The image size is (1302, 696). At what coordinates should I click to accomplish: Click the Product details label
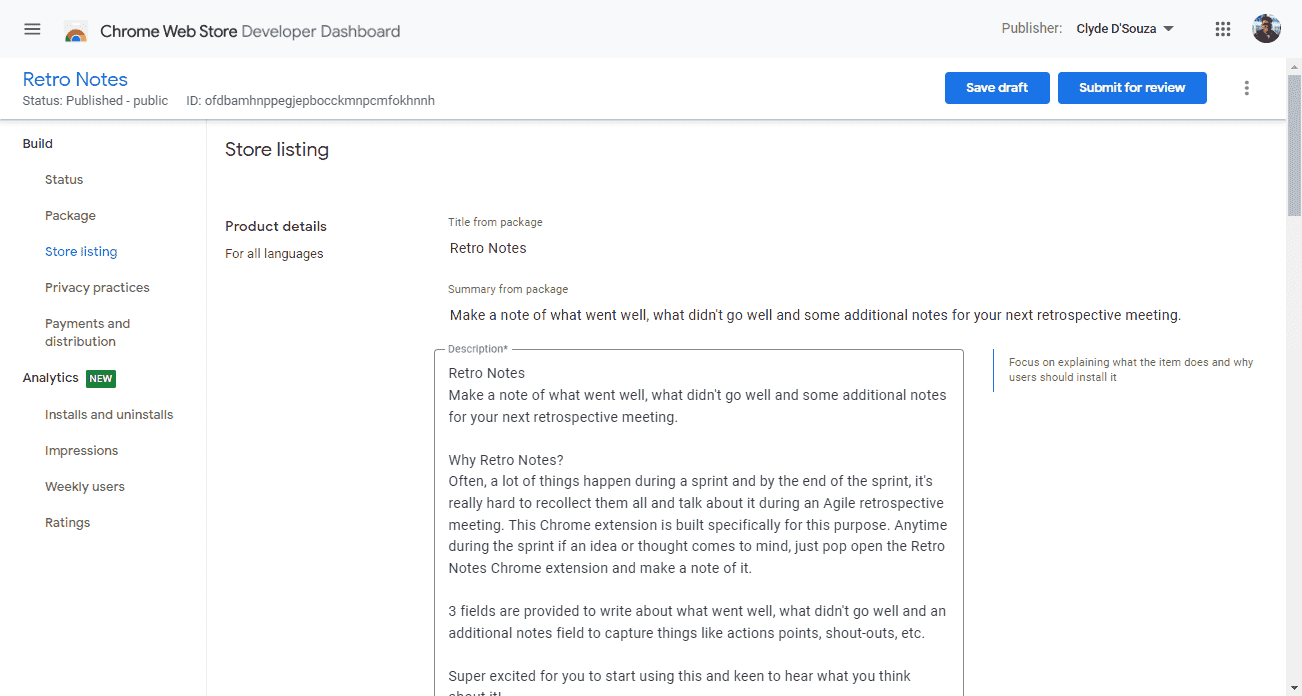[x=276, y=227]
